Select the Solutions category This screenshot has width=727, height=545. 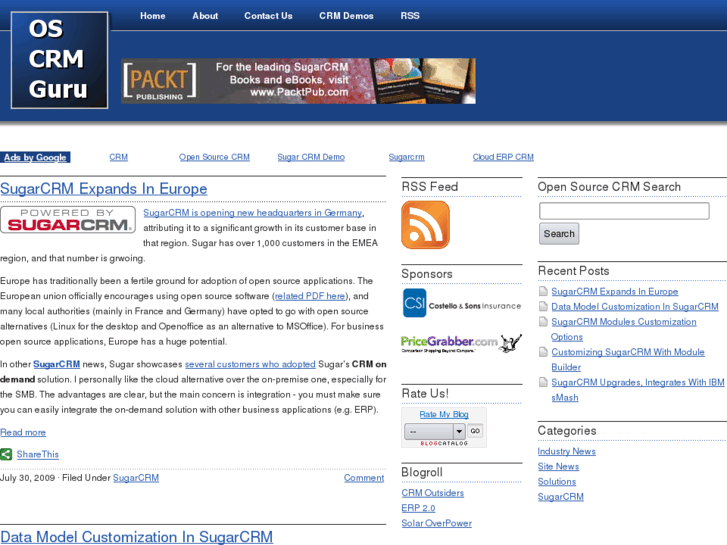click(x=557, y=481)
